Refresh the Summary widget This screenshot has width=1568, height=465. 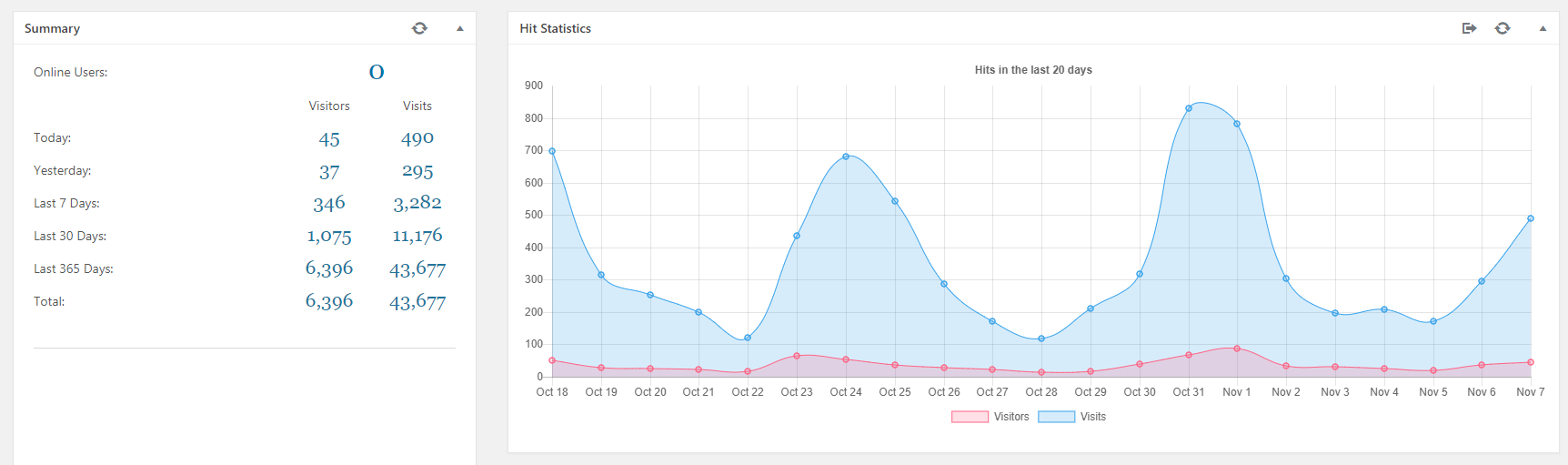419,28
